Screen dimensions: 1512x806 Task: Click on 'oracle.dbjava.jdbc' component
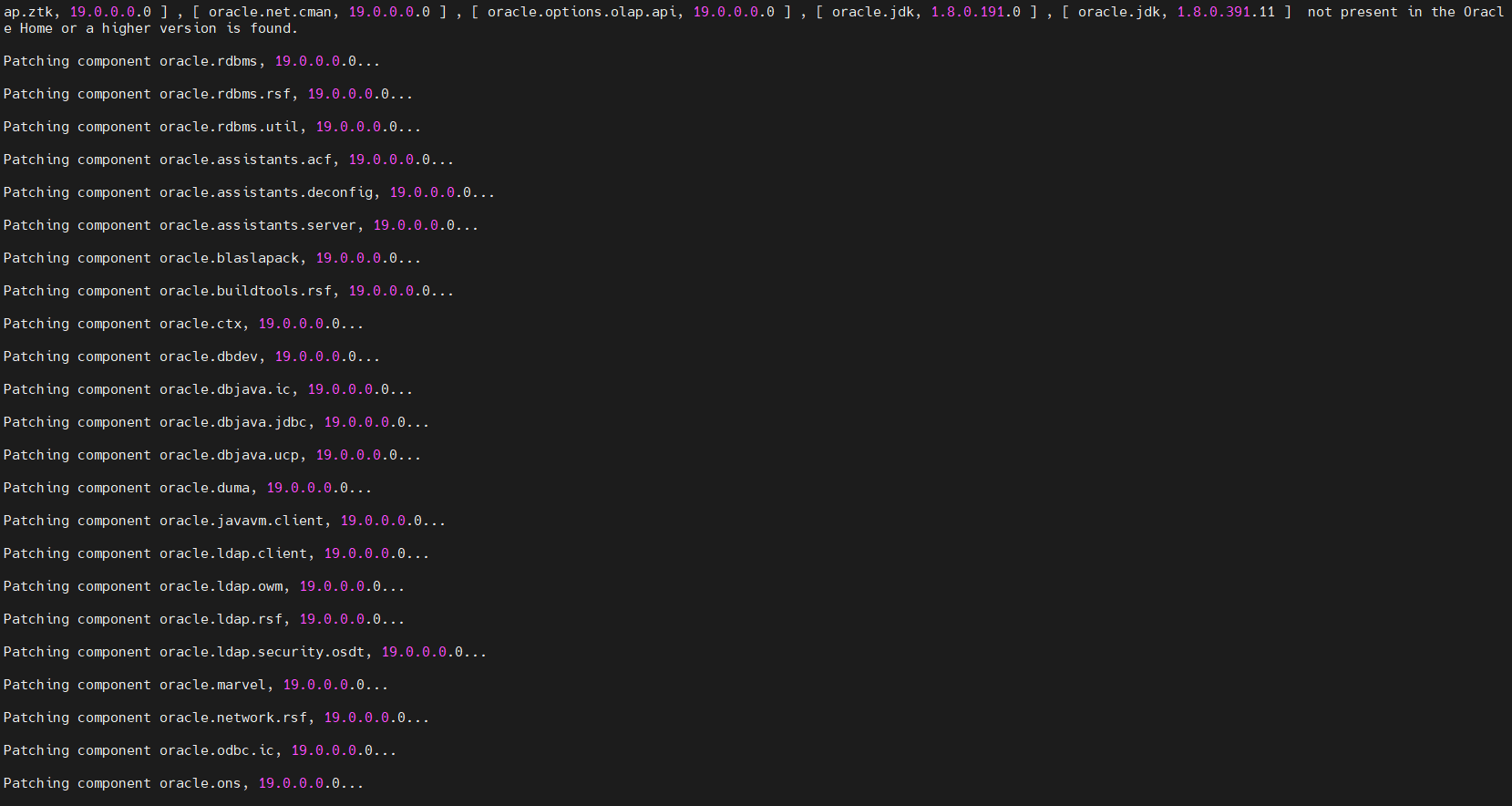[x=233, y=422]
